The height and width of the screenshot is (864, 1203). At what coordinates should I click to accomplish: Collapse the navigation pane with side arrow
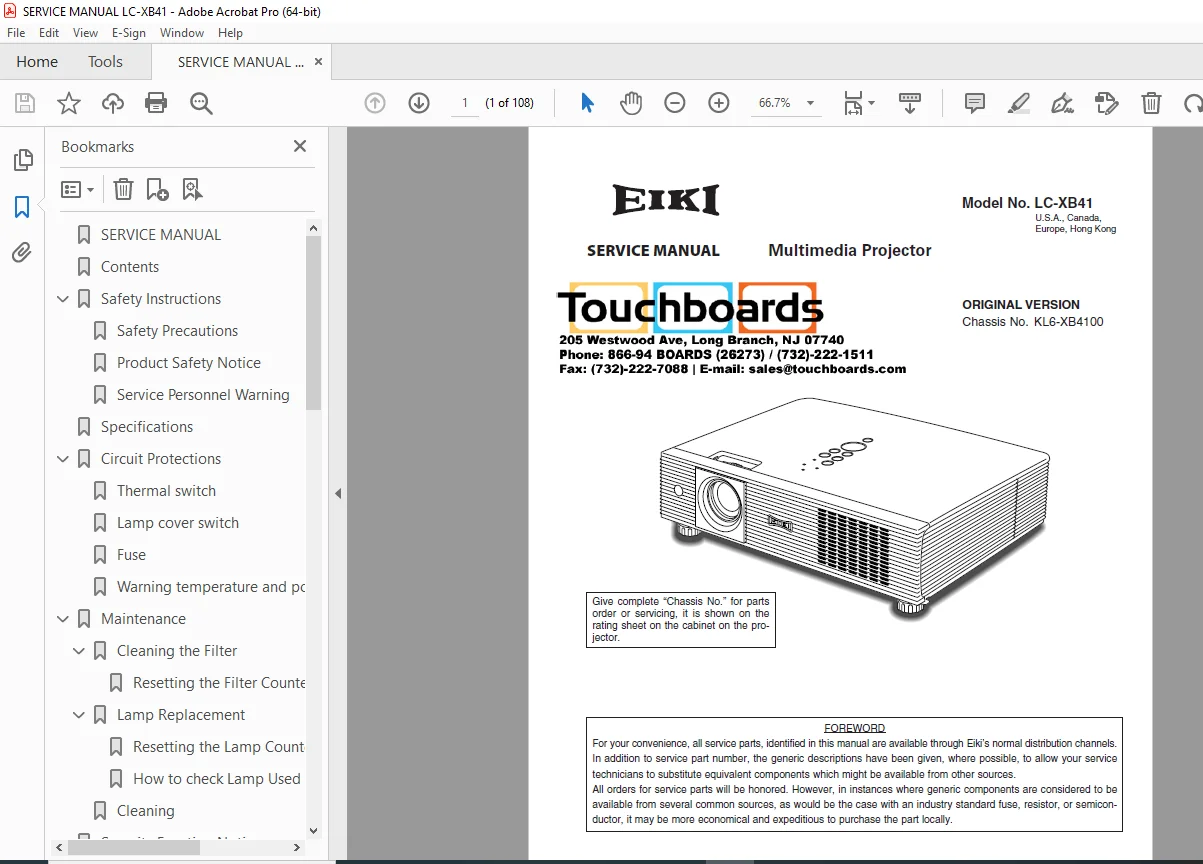coord(338,493)
